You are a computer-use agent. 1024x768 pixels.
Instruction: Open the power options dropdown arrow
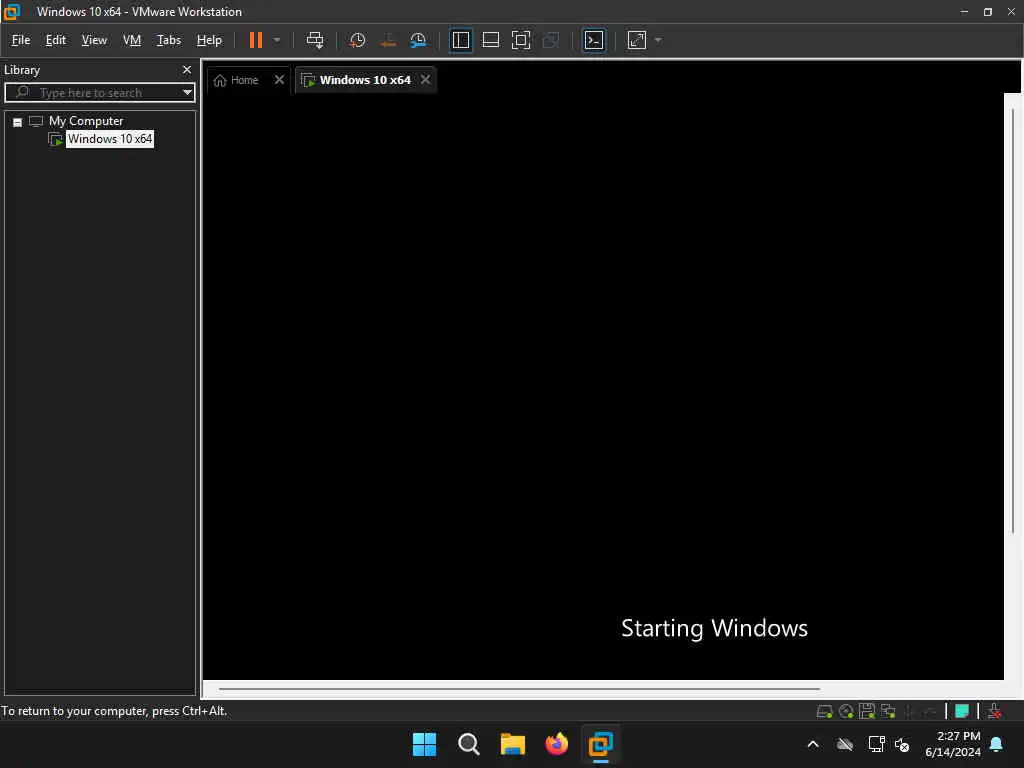point(277,40)
